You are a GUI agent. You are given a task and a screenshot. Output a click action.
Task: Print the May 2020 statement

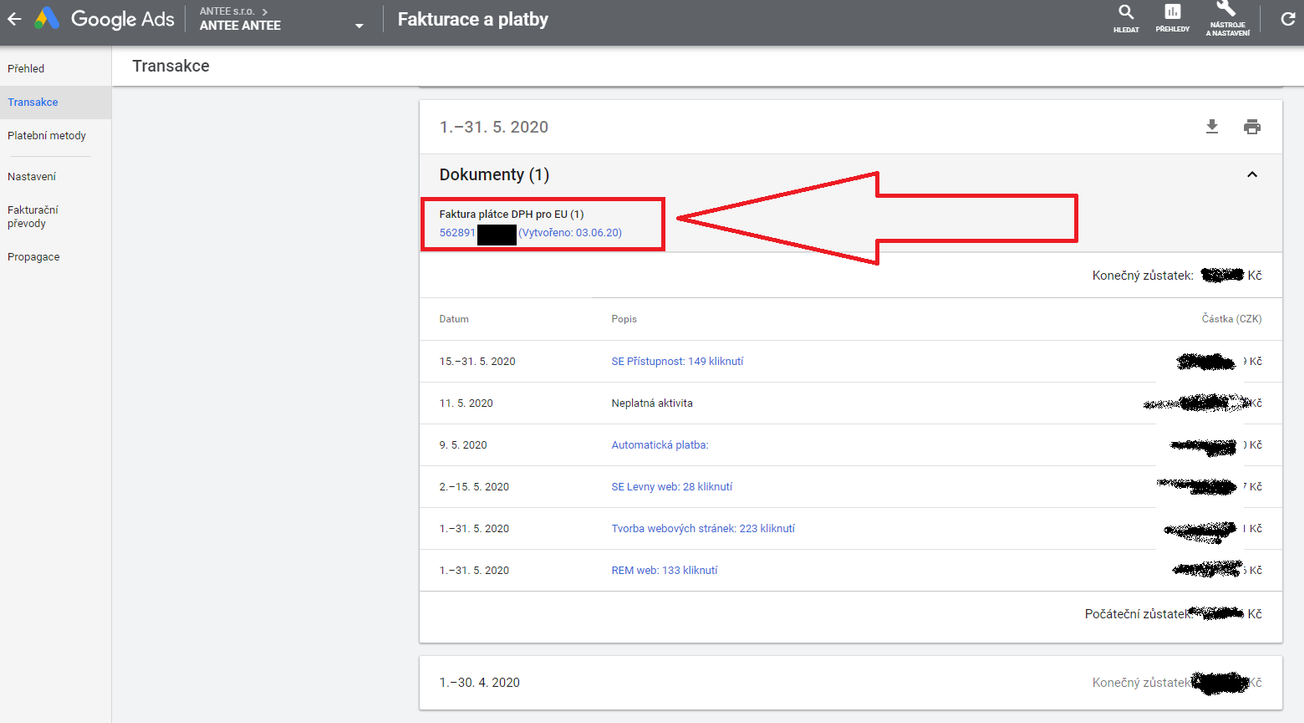pyautogui.click(x=1252, y=127)
